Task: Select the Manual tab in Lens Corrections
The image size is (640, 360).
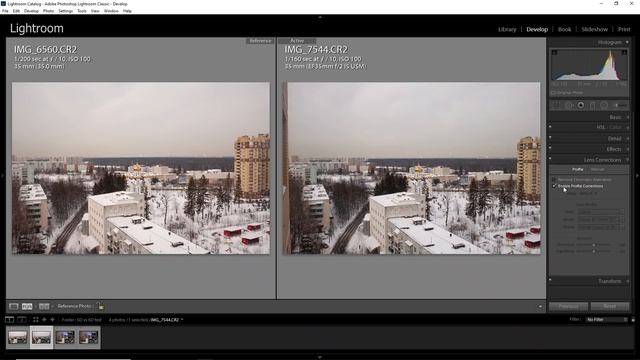Action: click(x=598, y=169)
